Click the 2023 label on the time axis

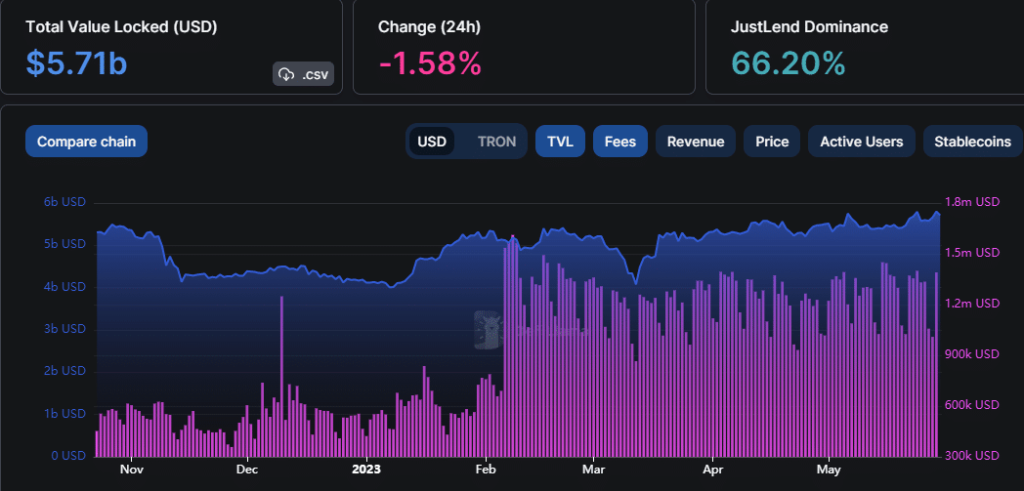(367, 469)
